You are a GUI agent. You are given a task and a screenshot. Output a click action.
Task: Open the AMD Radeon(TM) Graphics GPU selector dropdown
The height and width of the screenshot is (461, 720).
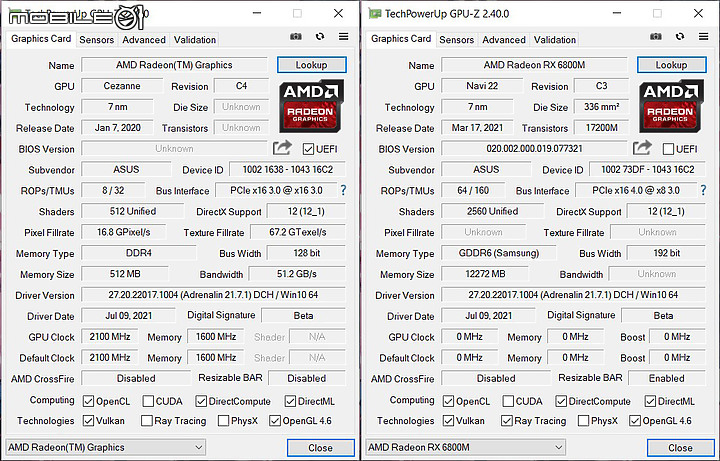(106, 447)
